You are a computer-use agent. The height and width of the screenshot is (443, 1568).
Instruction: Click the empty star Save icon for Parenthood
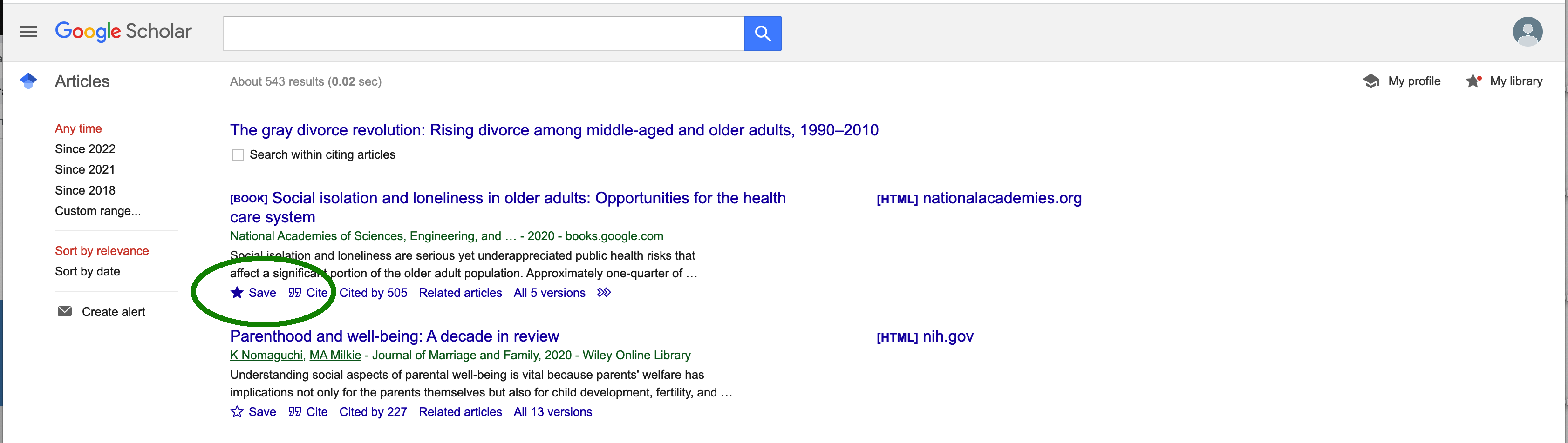tap(238, 412)
